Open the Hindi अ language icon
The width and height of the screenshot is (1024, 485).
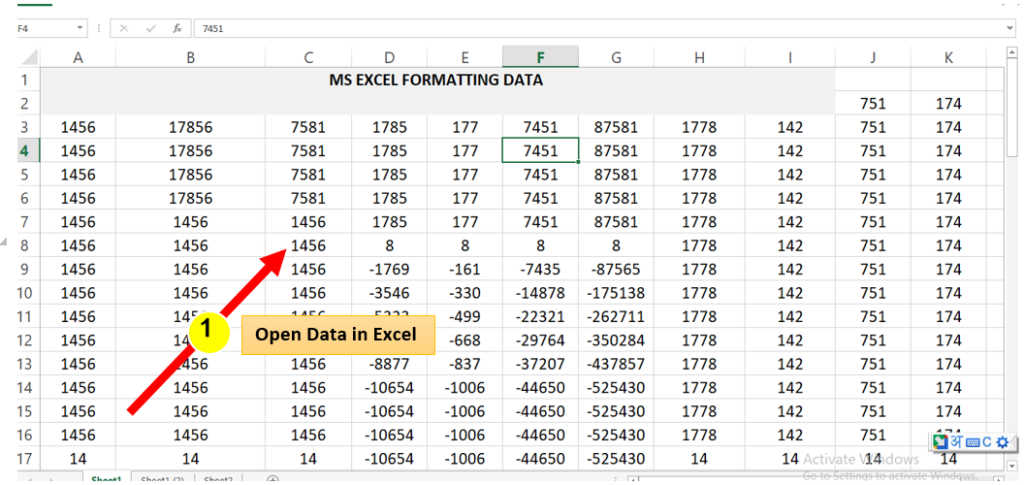(x=957, y=442)
